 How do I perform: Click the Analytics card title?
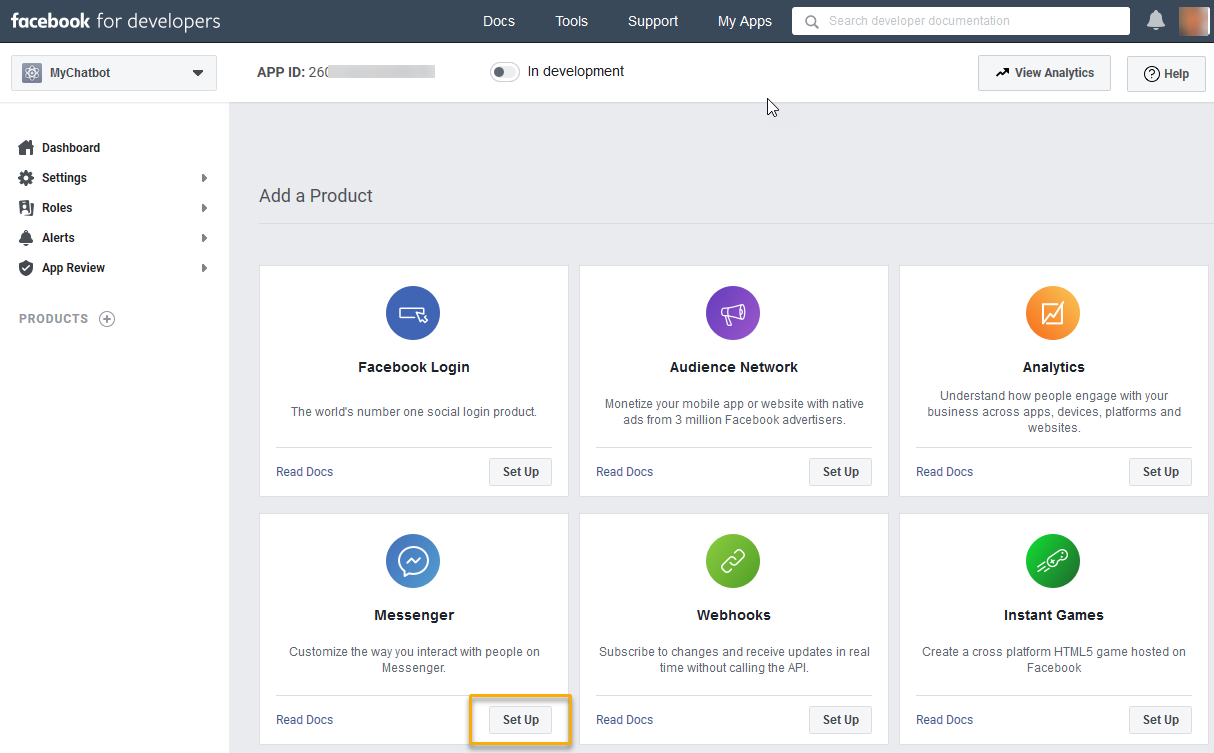[1054, 367]
